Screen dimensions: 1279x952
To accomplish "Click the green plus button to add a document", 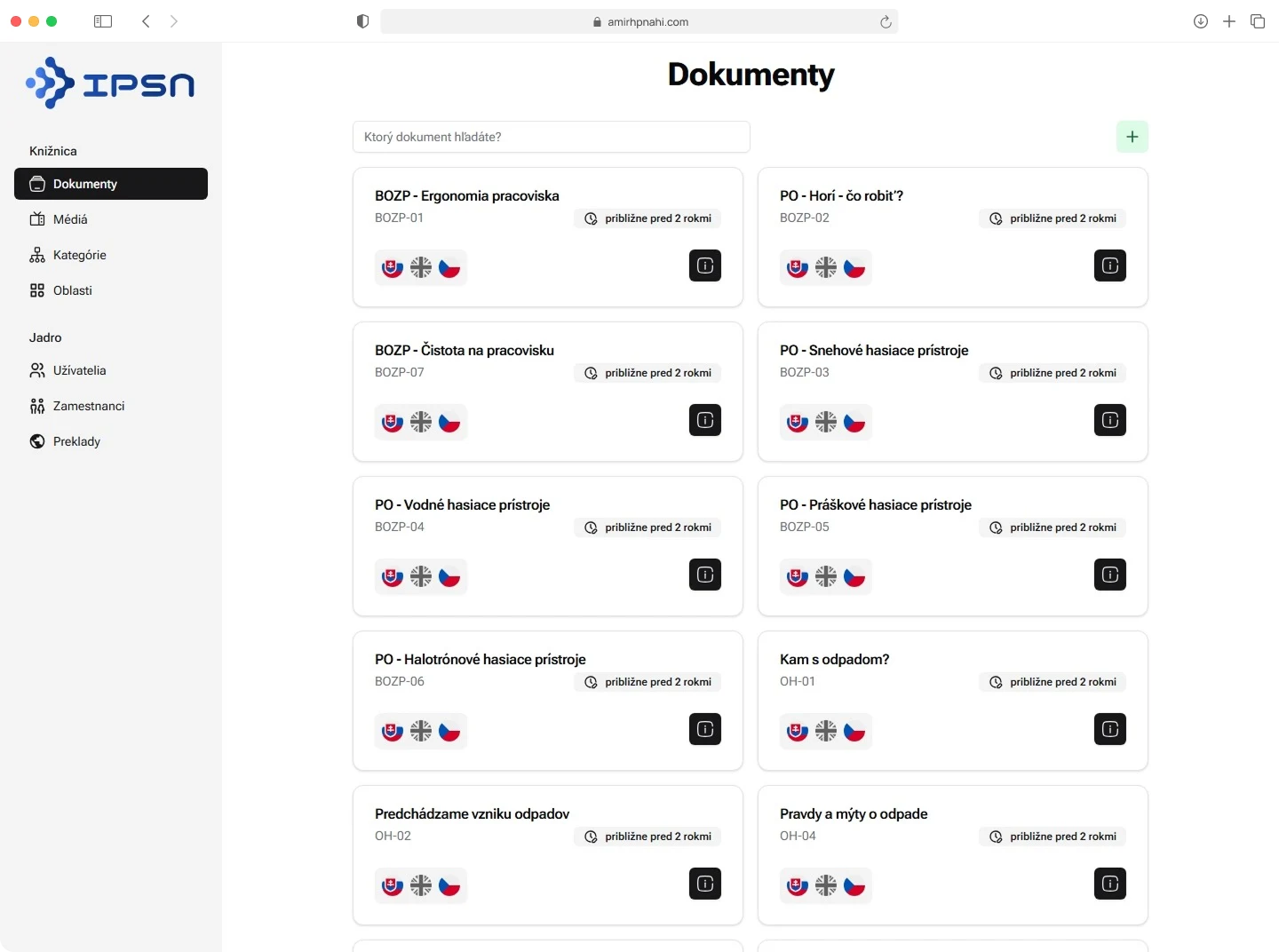I will 1132,137.
